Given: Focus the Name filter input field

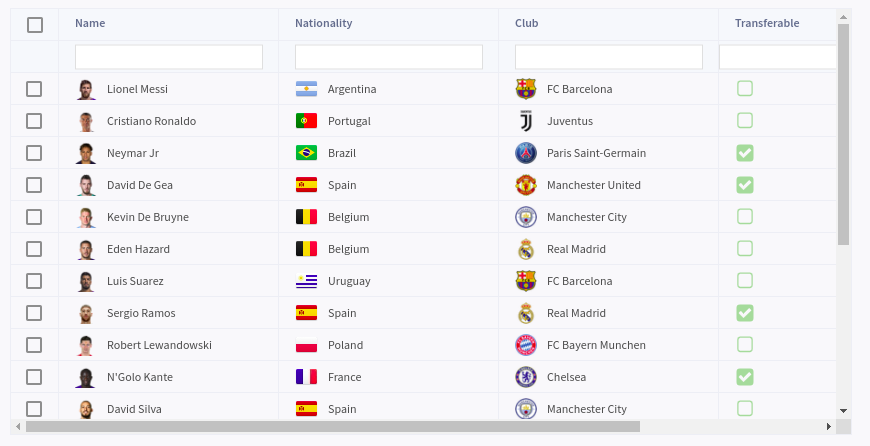Looking at the screenshot, I should (168, 57).
